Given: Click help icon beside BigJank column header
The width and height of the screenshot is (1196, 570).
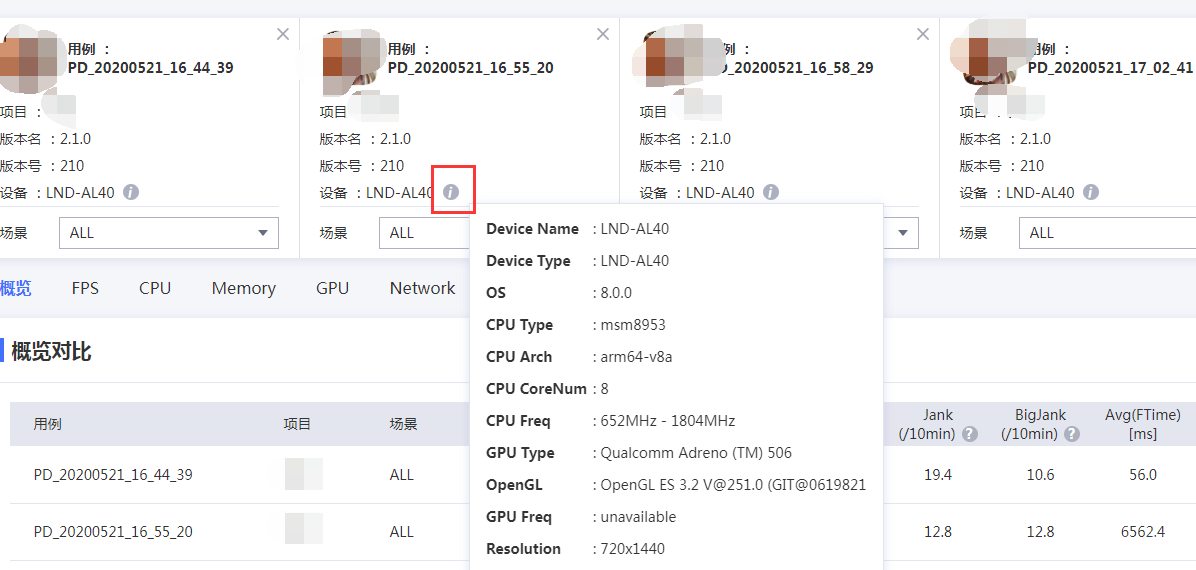Looking at the screenshot, I should [1072, 434].
